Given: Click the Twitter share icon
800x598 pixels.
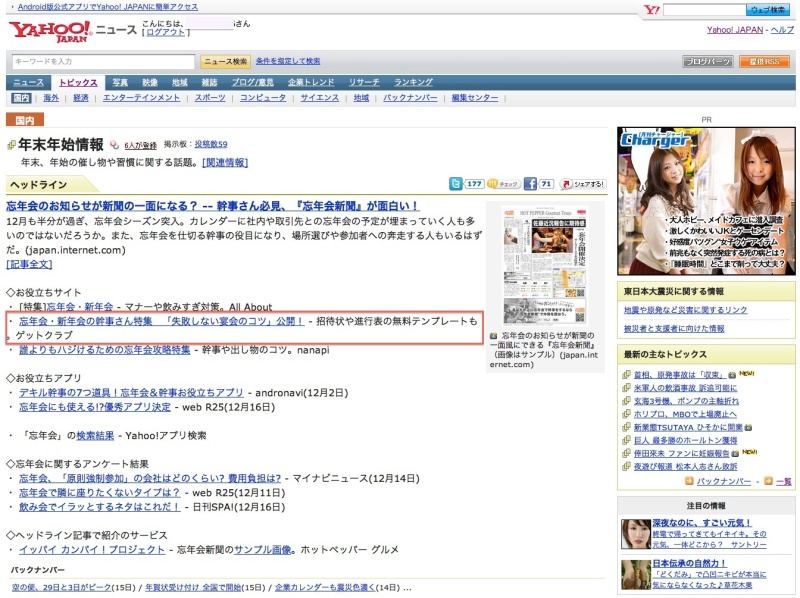Looking at the screenshot, I should [456, 184].
